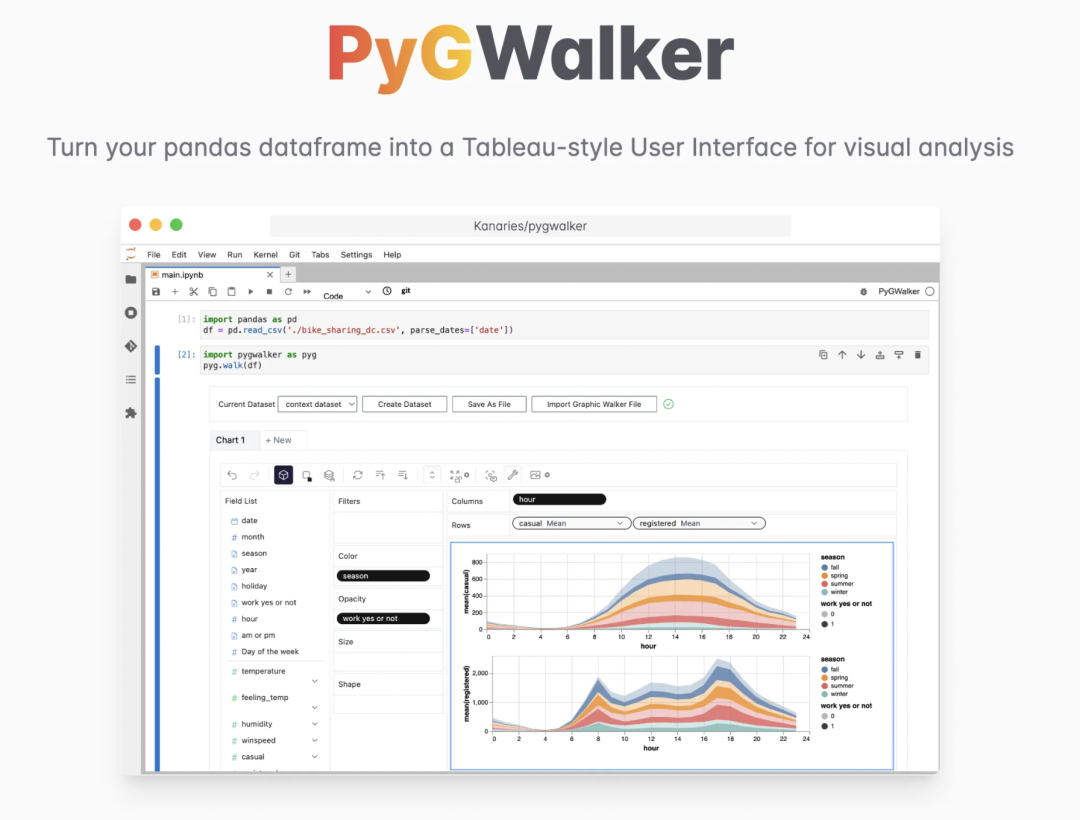Move cell up with the up arrow
1080x820 pixels.
pyautogui.click(x=842, y=355)
